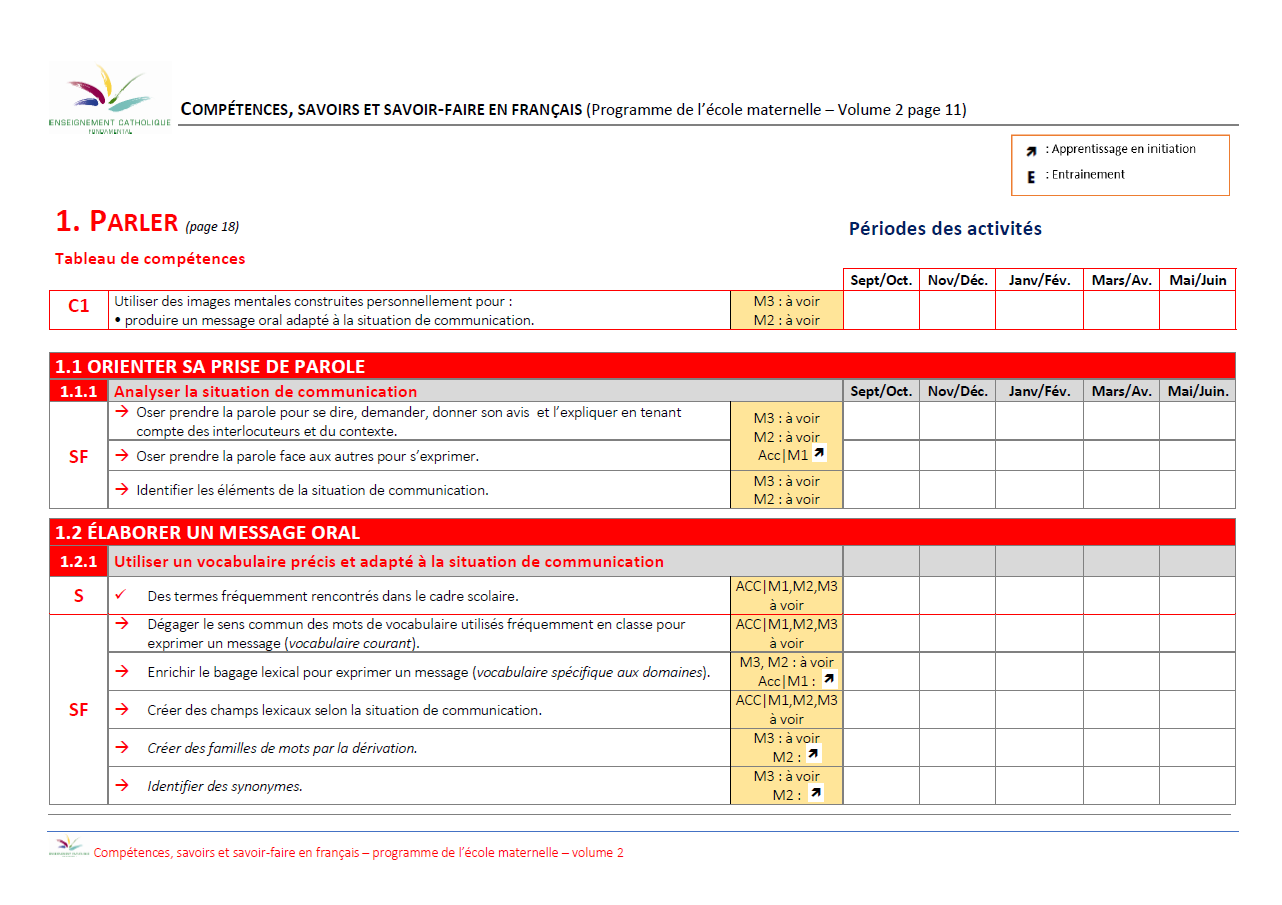Click 'Des termes fréquemment rencontrés dans le cadre scolaire'
This screenshot has height=905, width=1282.
click(333, 596)
